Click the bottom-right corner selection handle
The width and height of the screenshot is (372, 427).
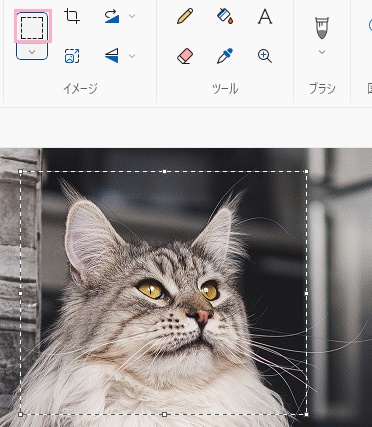306,414
